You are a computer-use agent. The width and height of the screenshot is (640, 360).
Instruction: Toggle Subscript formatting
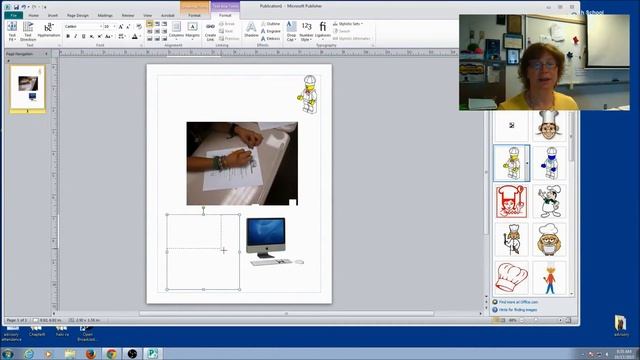[91, 36]
